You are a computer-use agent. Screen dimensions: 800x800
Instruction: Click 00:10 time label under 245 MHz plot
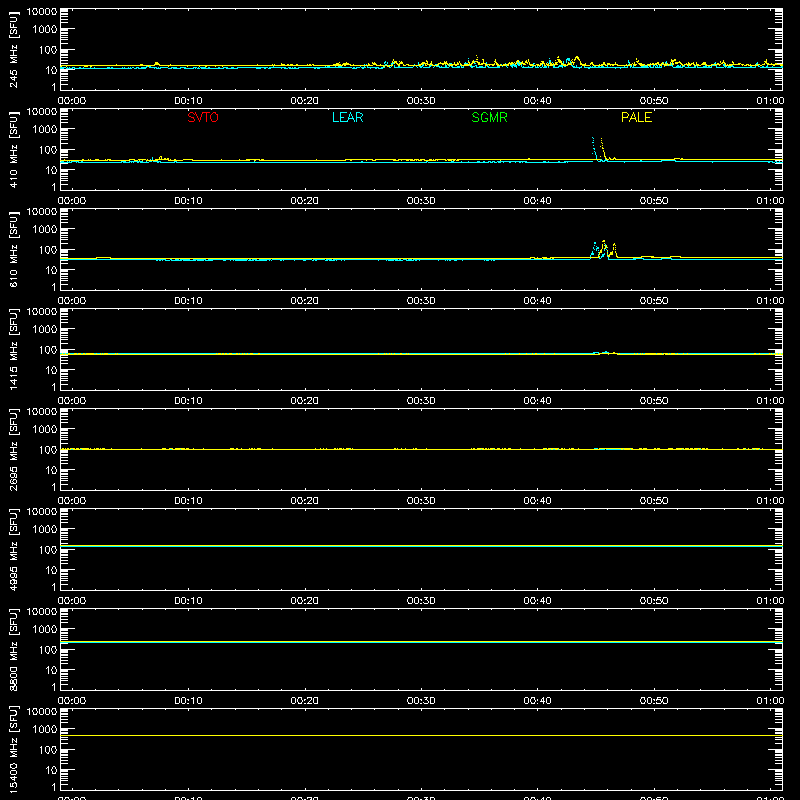[x=188, y=101]
